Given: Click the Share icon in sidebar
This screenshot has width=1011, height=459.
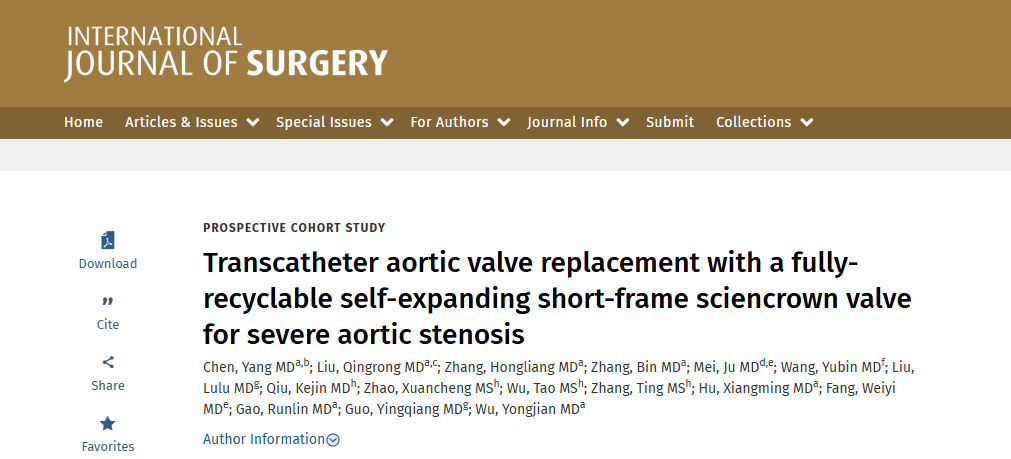Looking at the screenshot, I should (108, 362).
